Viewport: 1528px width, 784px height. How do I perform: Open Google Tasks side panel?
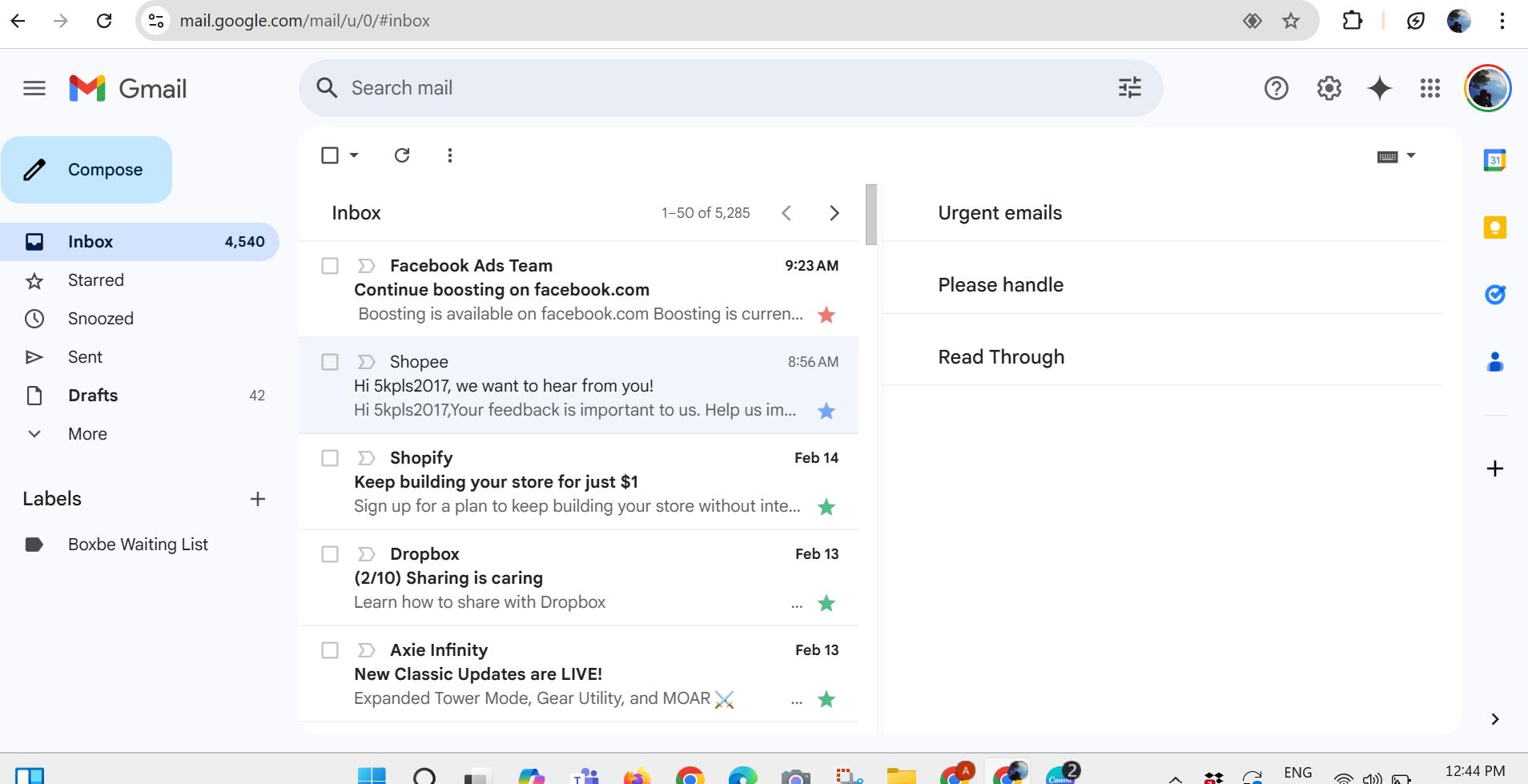pos(1494,295)
